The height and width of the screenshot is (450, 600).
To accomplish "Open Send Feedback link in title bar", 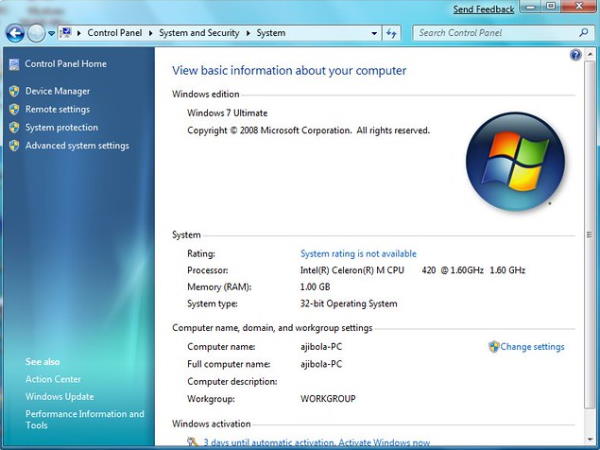I will click(484, 9).
